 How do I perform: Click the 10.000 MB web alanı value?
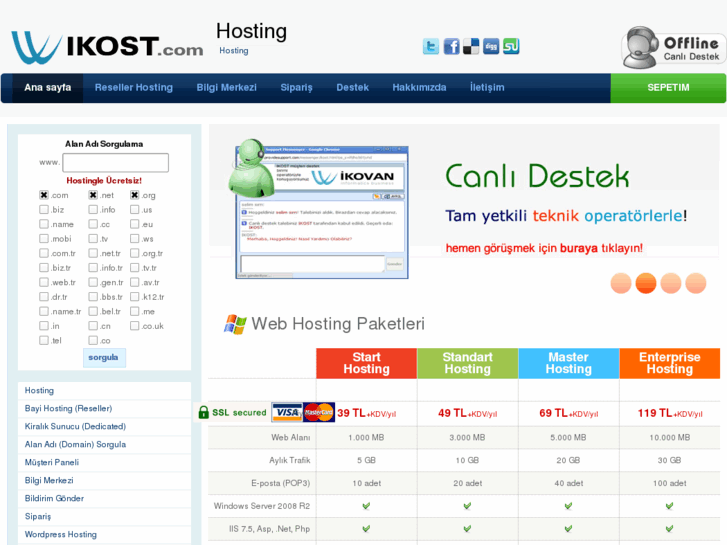pyautogui.click(x=670, y=437)
